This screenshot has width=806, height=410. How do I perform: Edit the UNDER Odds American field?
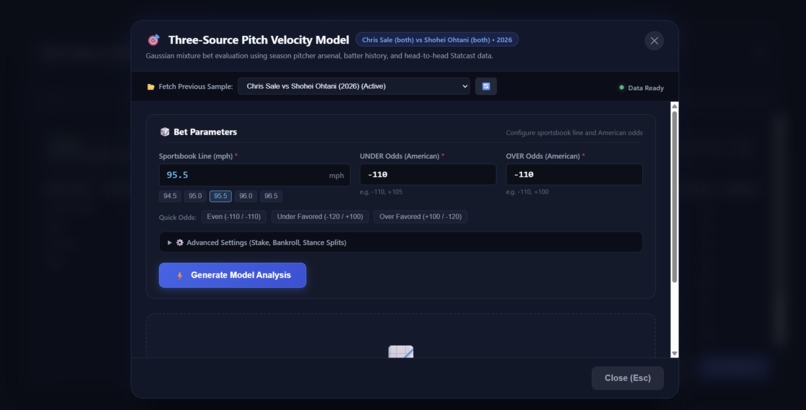428,175
